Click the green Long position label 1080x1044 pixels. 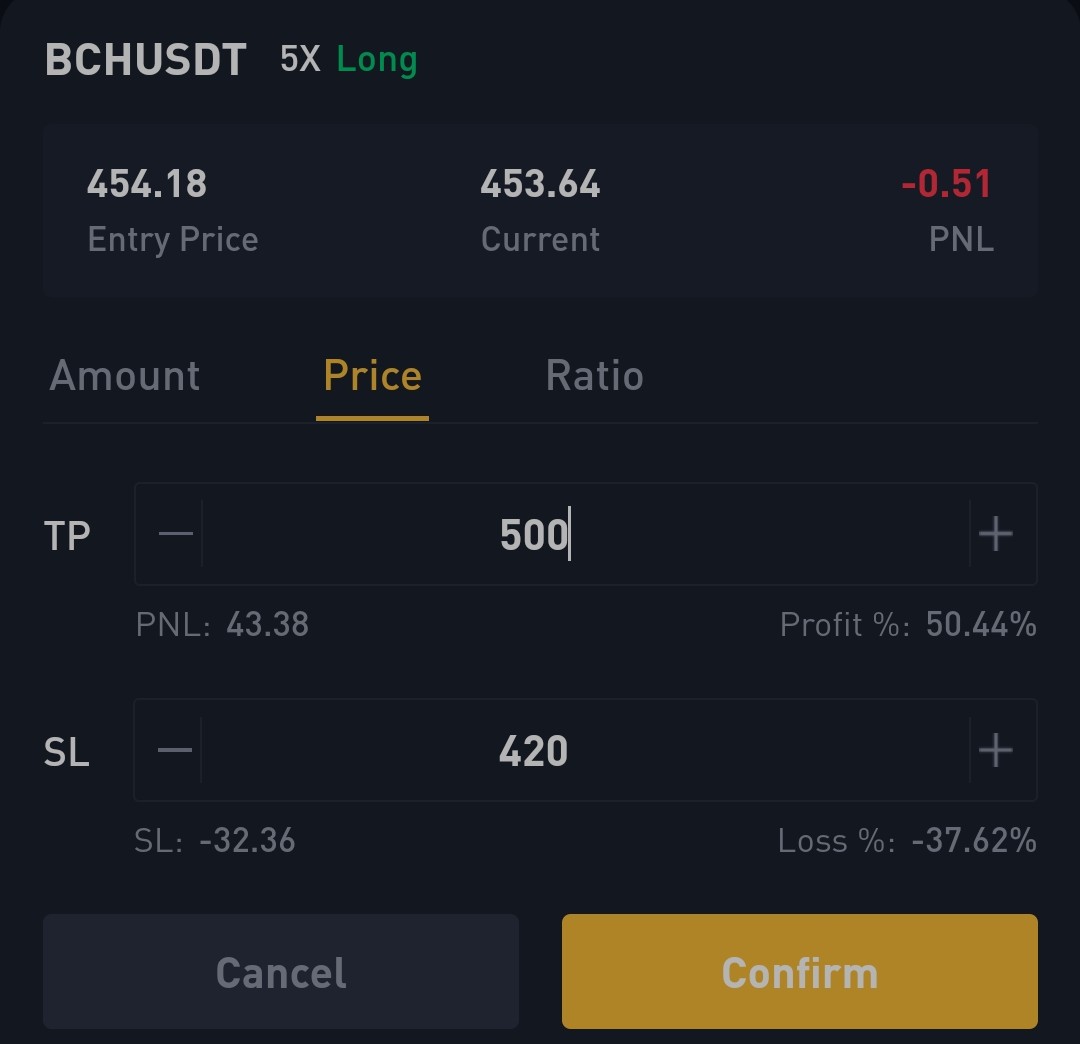point(377,61)
